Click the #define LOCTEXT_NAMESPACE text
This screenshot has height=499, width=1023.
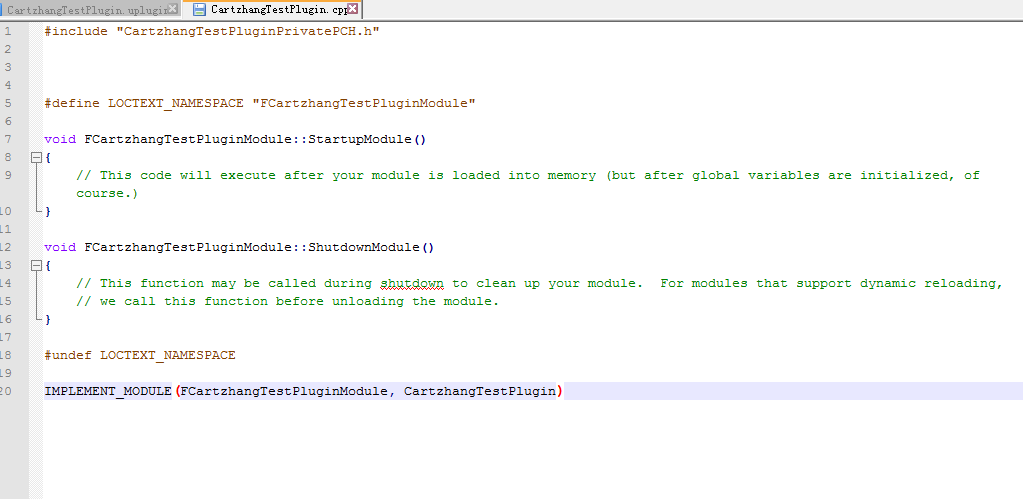click(x=144, y=103)
